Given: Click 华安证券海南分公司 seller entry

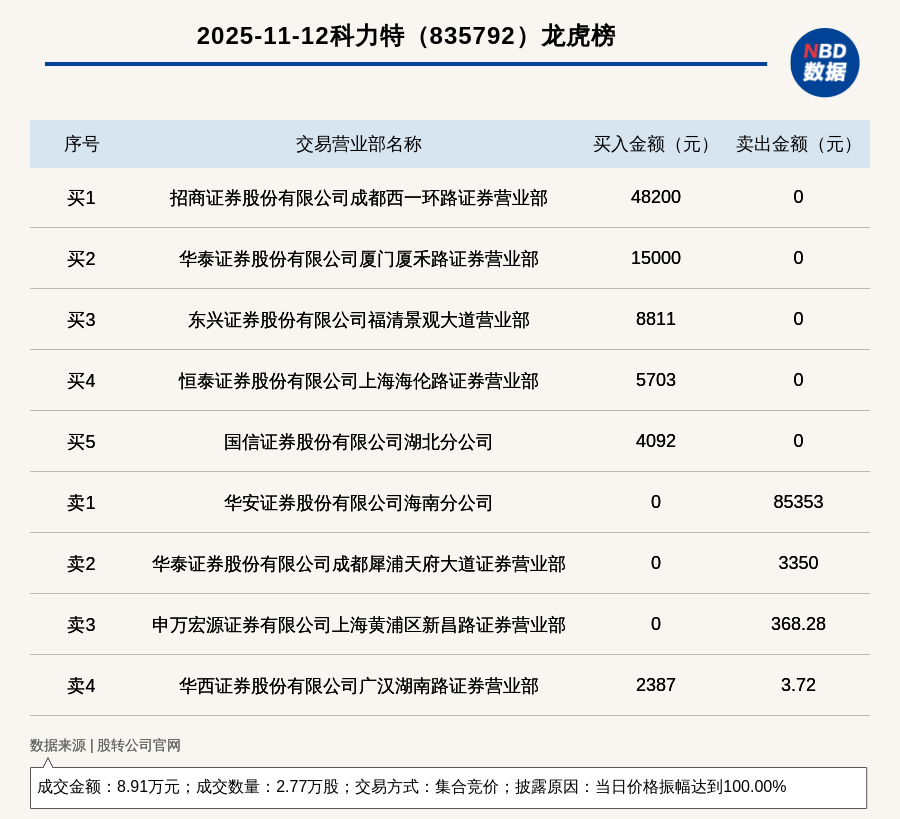Looking at the screenshot, I should (x=358, y=503).
